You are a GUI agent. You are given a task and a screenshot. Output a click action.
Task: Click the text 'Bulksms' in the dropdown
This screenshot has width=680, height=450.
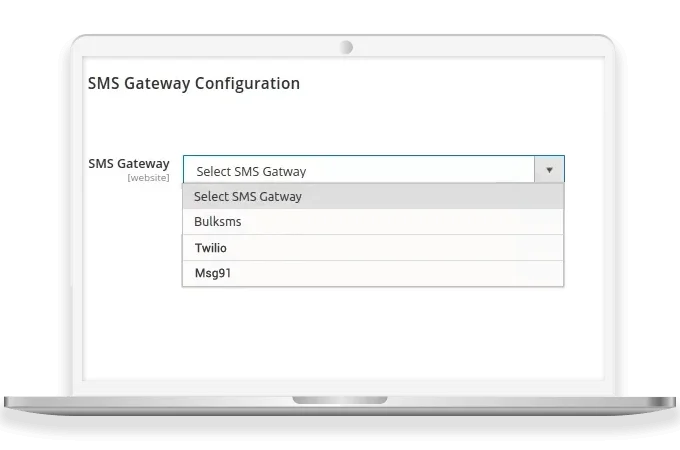[217, 222]
